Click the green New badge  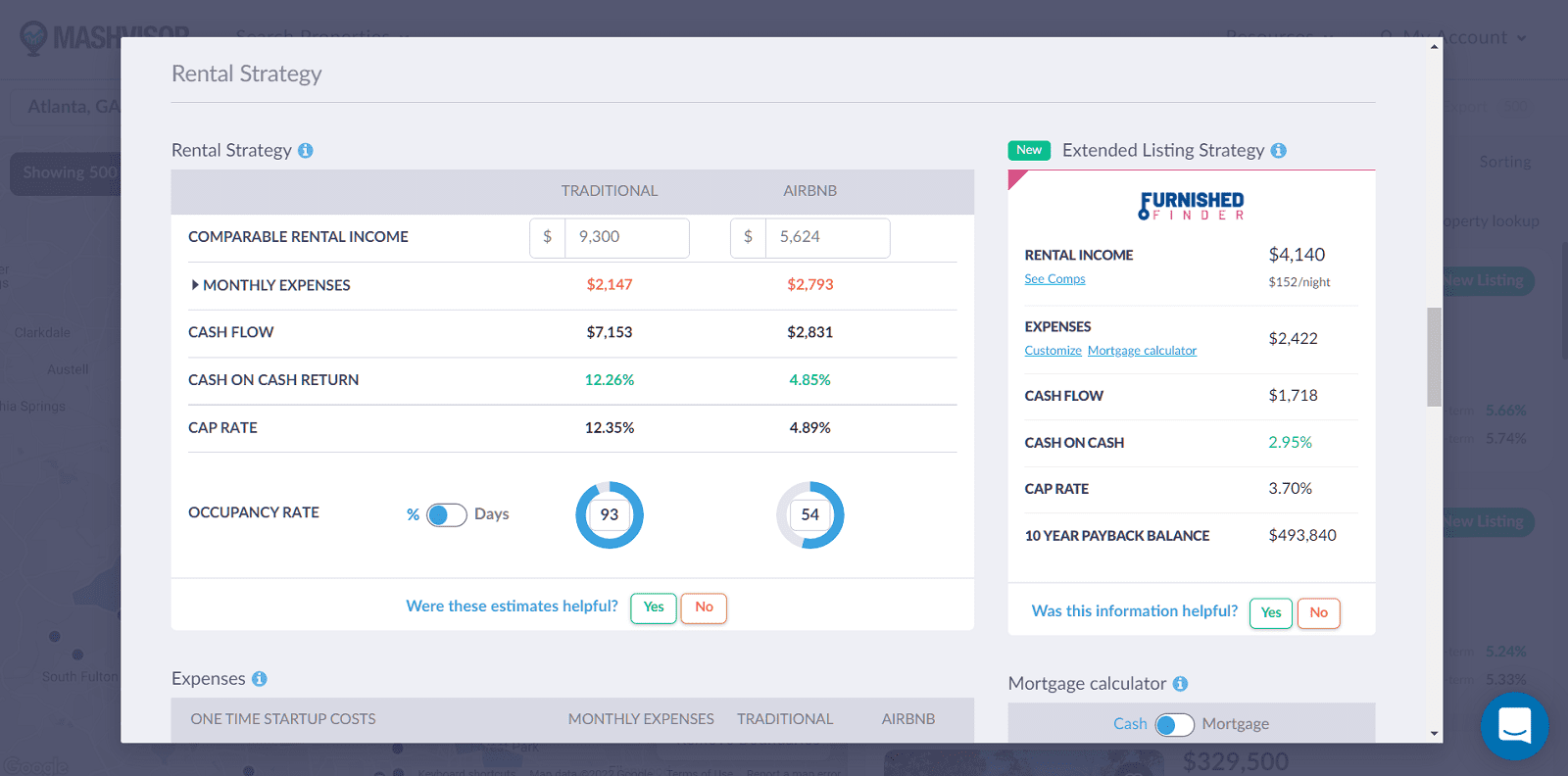pyautogui.click(x=1029, y=150)
